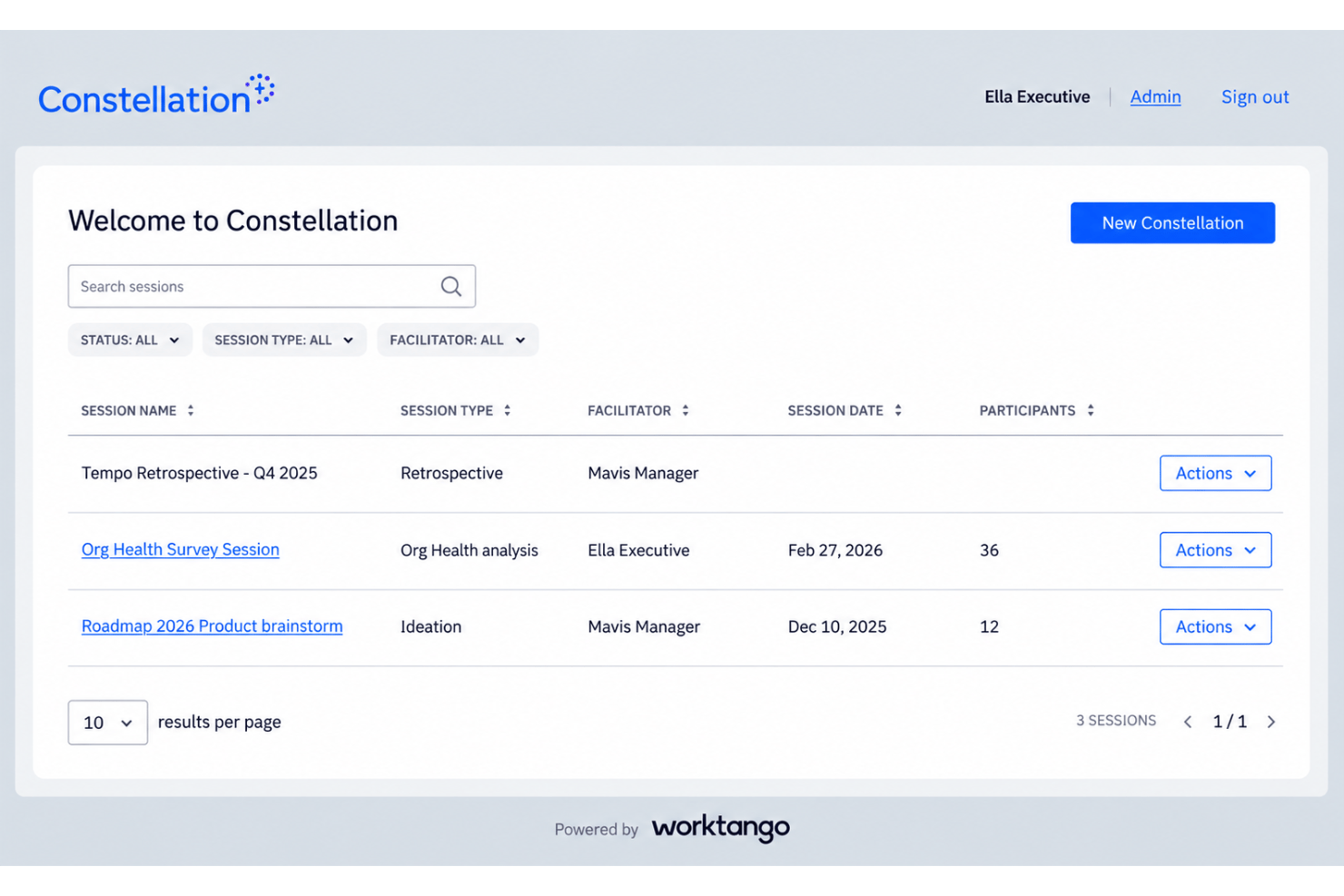Image resolution: width=1344 pixels, height=896 pixels.
Task: Click the Constellation logo
Action: (x=156, y=95)
